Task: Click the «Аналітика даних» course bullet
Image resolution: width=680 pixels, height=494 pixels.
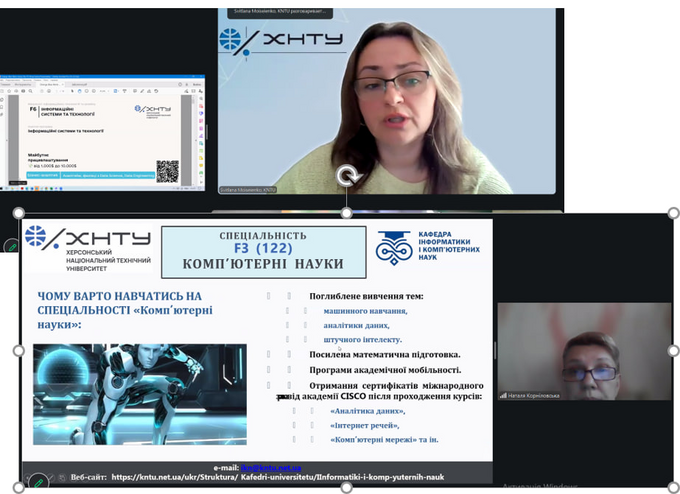Action: (367, 410)
